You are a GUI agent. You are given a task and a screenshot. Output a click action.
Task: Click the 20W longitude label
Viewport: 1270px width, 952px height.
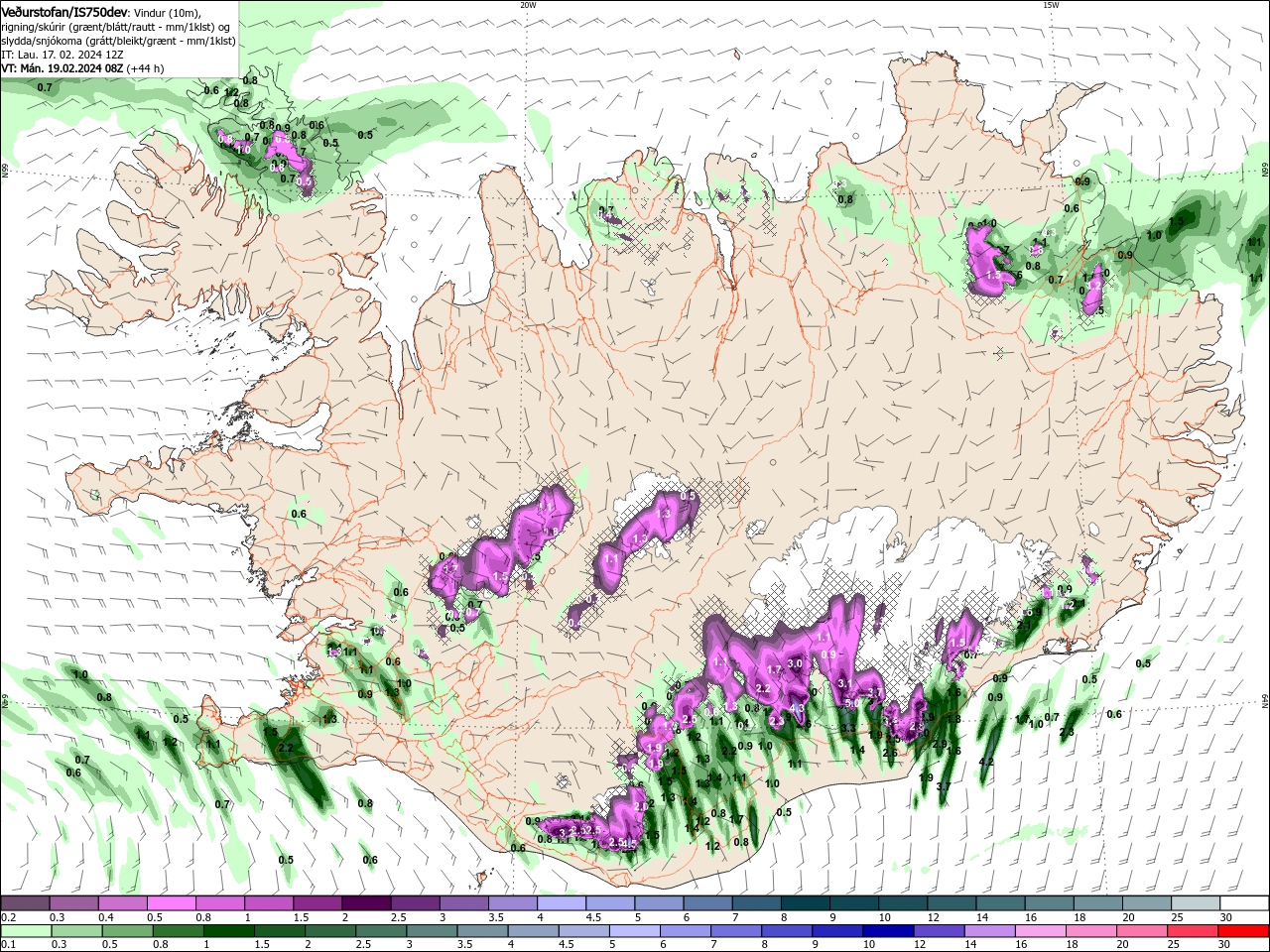coord(528,5)
